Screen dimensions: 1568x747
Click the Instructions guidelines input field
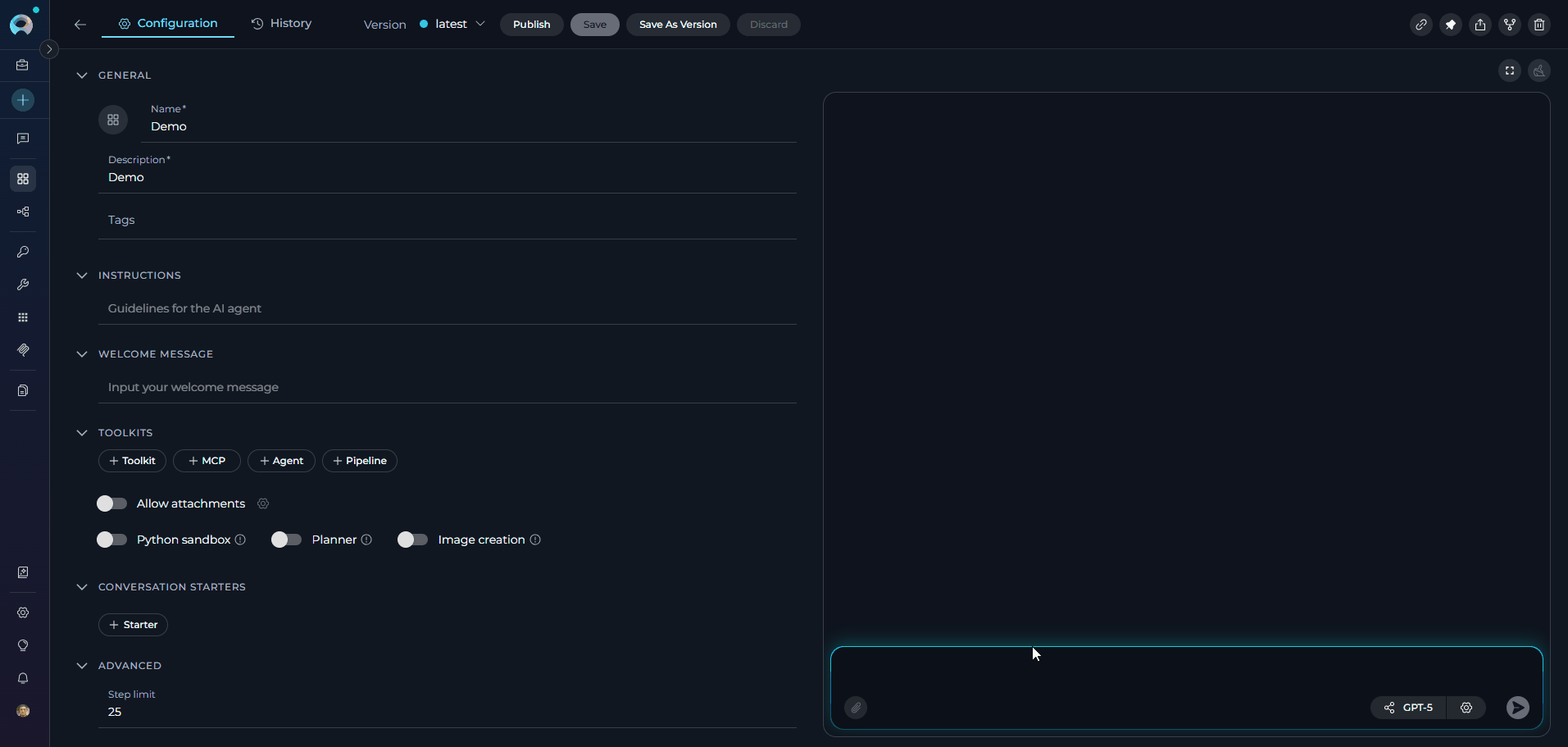pyautogui.click(x=447, y=308)
